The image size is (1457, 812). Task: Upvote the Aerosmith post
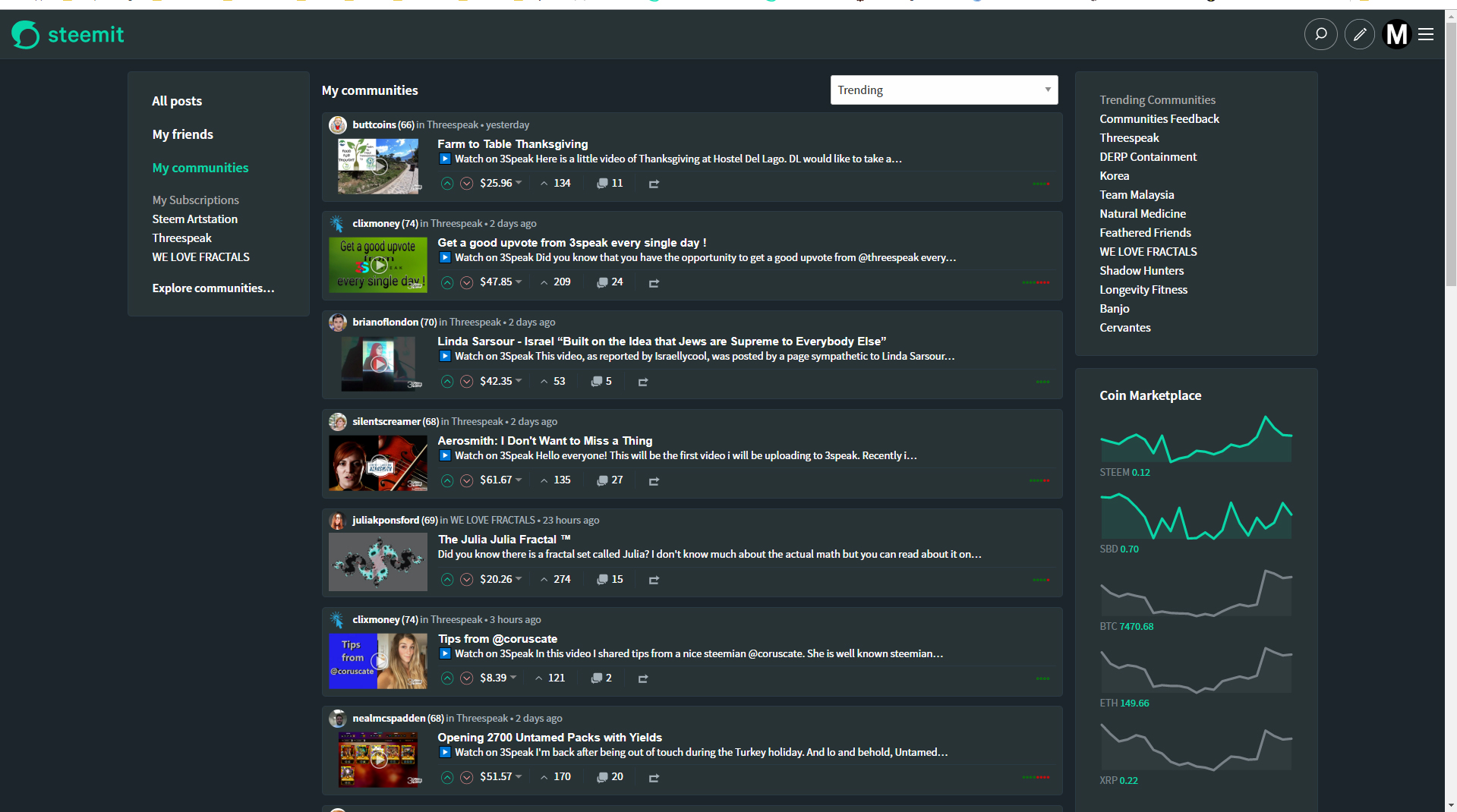[447, 480]
